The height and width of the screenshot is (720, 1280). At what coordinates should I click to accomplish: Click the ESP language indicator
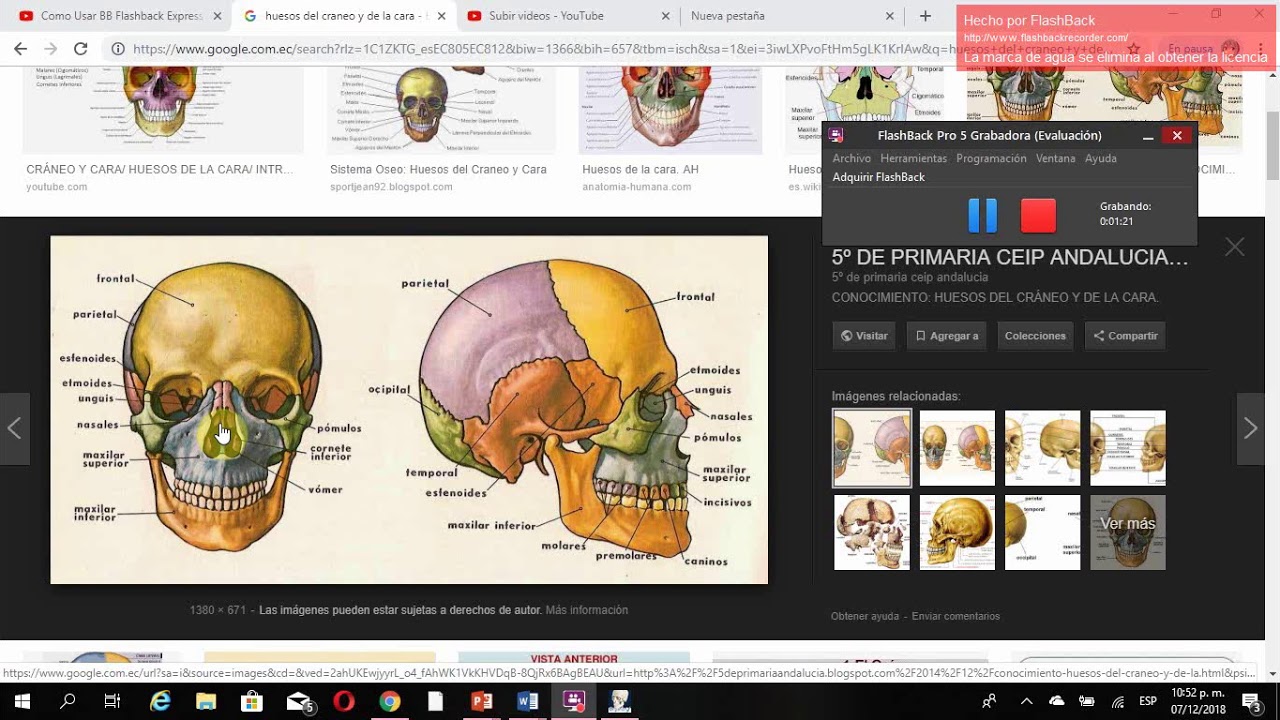(1148, 701)
